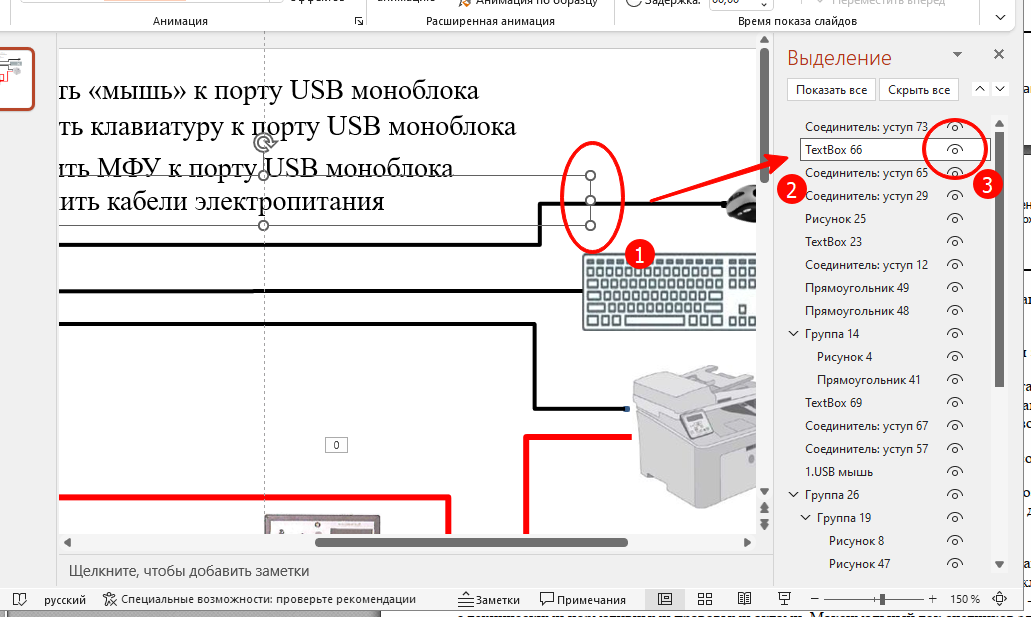Go to the previous slide using double-arrow up
Viewport: 1031px width, 617px height.
[764, 508]
